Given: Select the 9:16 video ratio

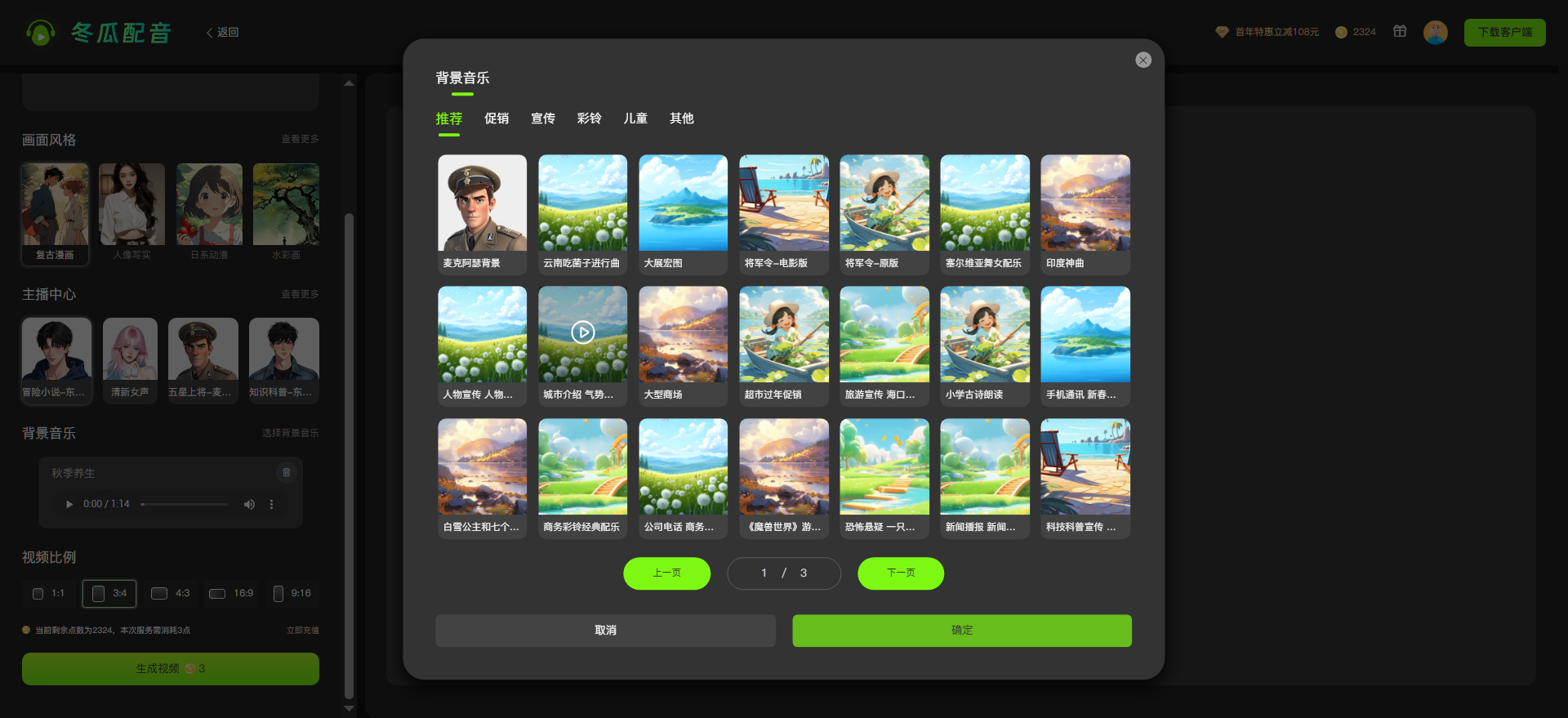Looking at the screenshot, I should pos(292,594).
